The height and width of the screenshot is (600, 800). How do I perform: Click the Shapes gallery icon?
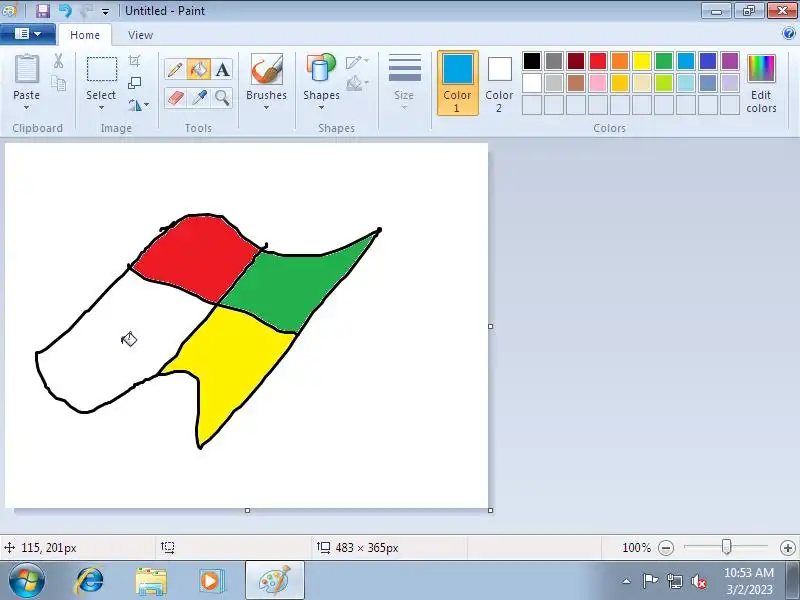[320, 68]
